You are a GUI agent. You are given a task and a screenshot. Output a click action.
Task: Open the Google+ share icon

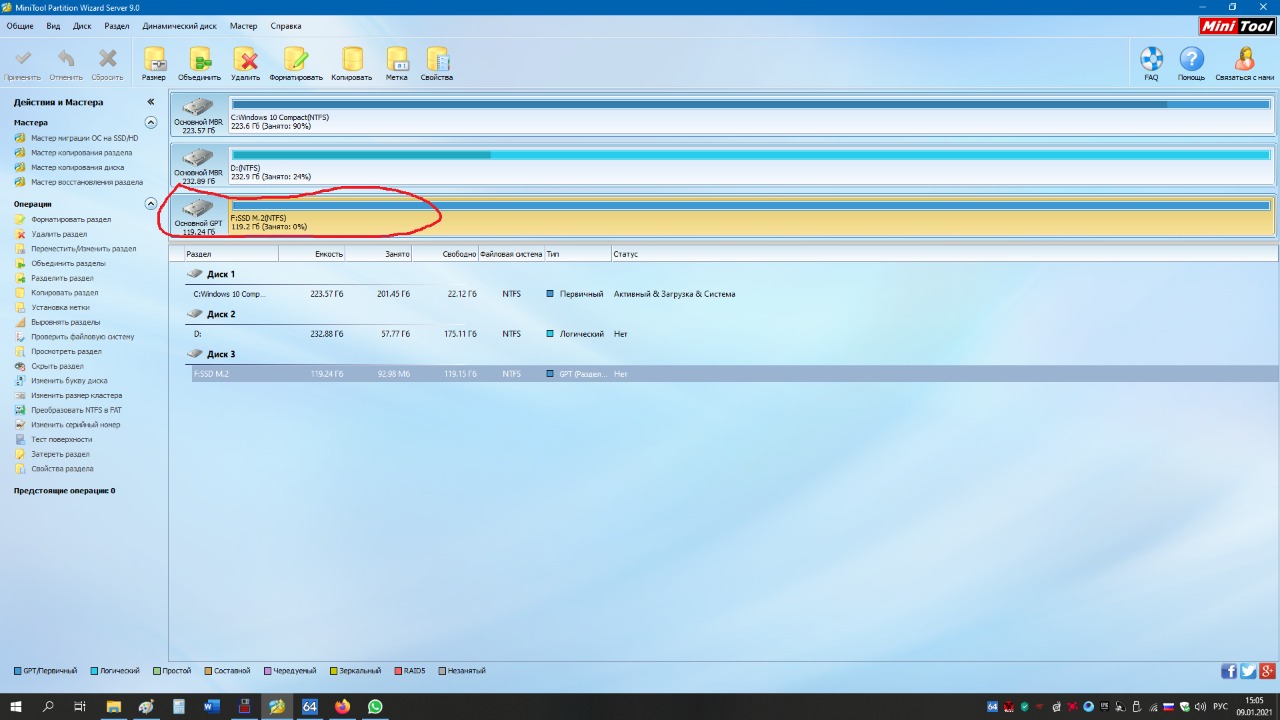[1267, 671]
